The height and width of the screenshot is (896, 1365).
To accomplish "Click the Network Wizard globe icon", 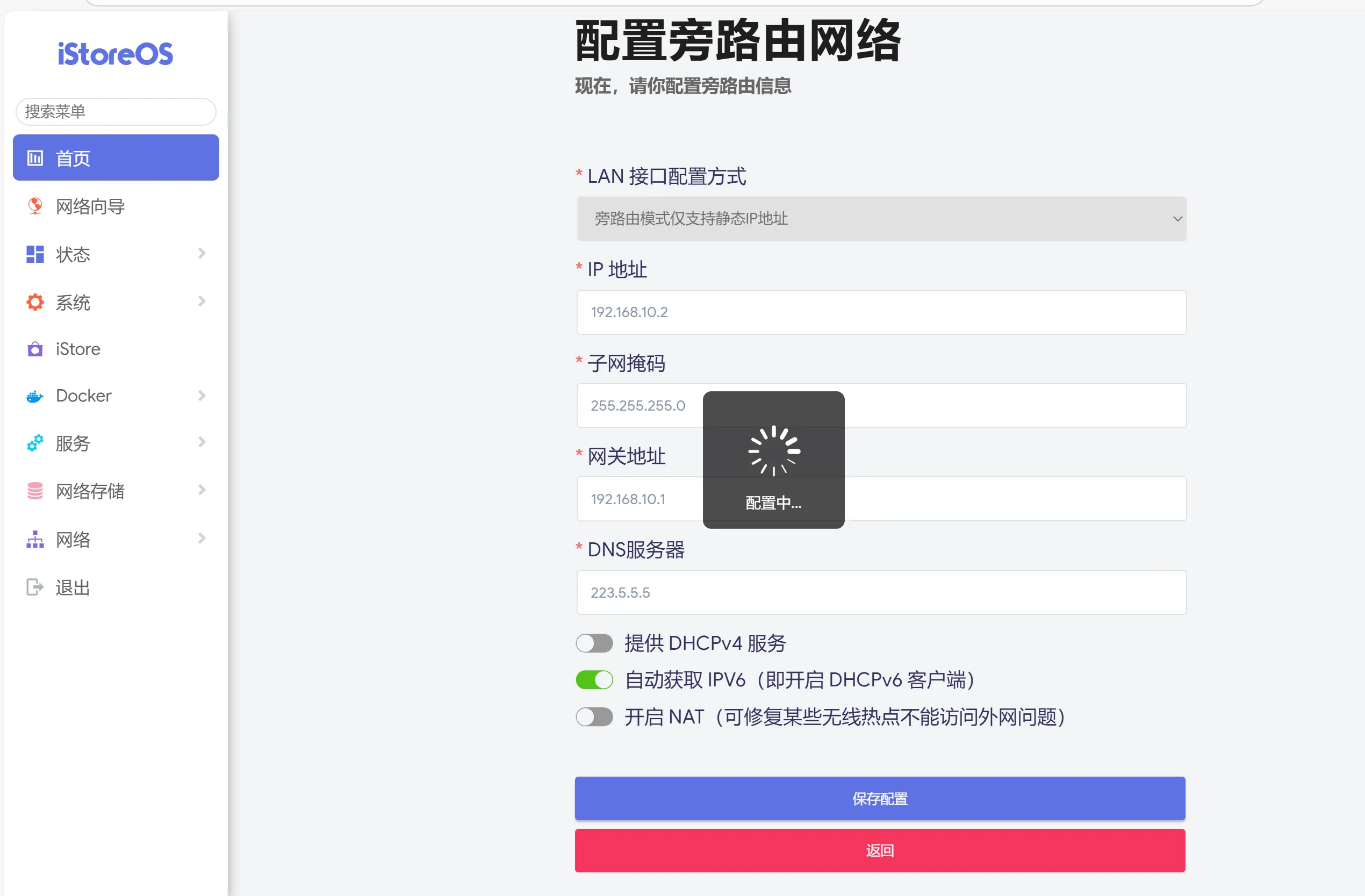I will (x=35, y=206).
